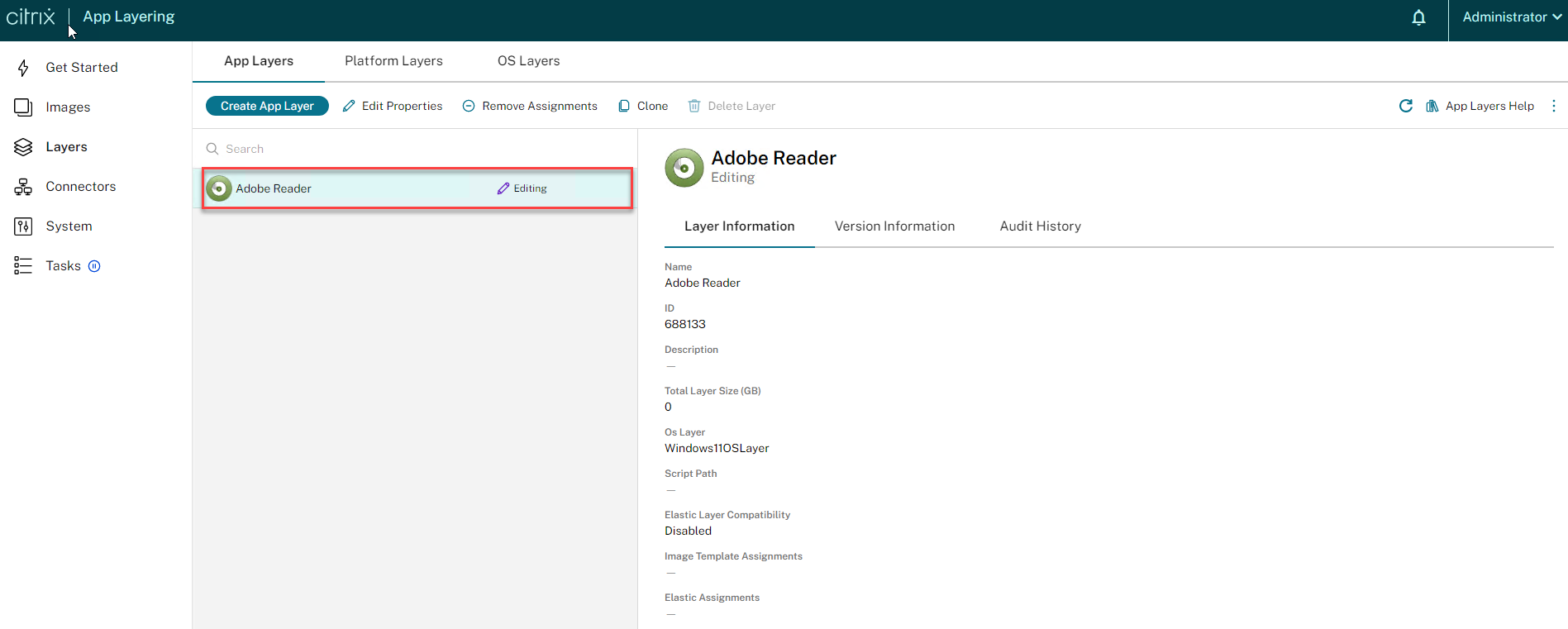Select Layers in the sidebar
Viewport: 1568px width, 629px height.
pyautogui.click(x=66, y=147)
